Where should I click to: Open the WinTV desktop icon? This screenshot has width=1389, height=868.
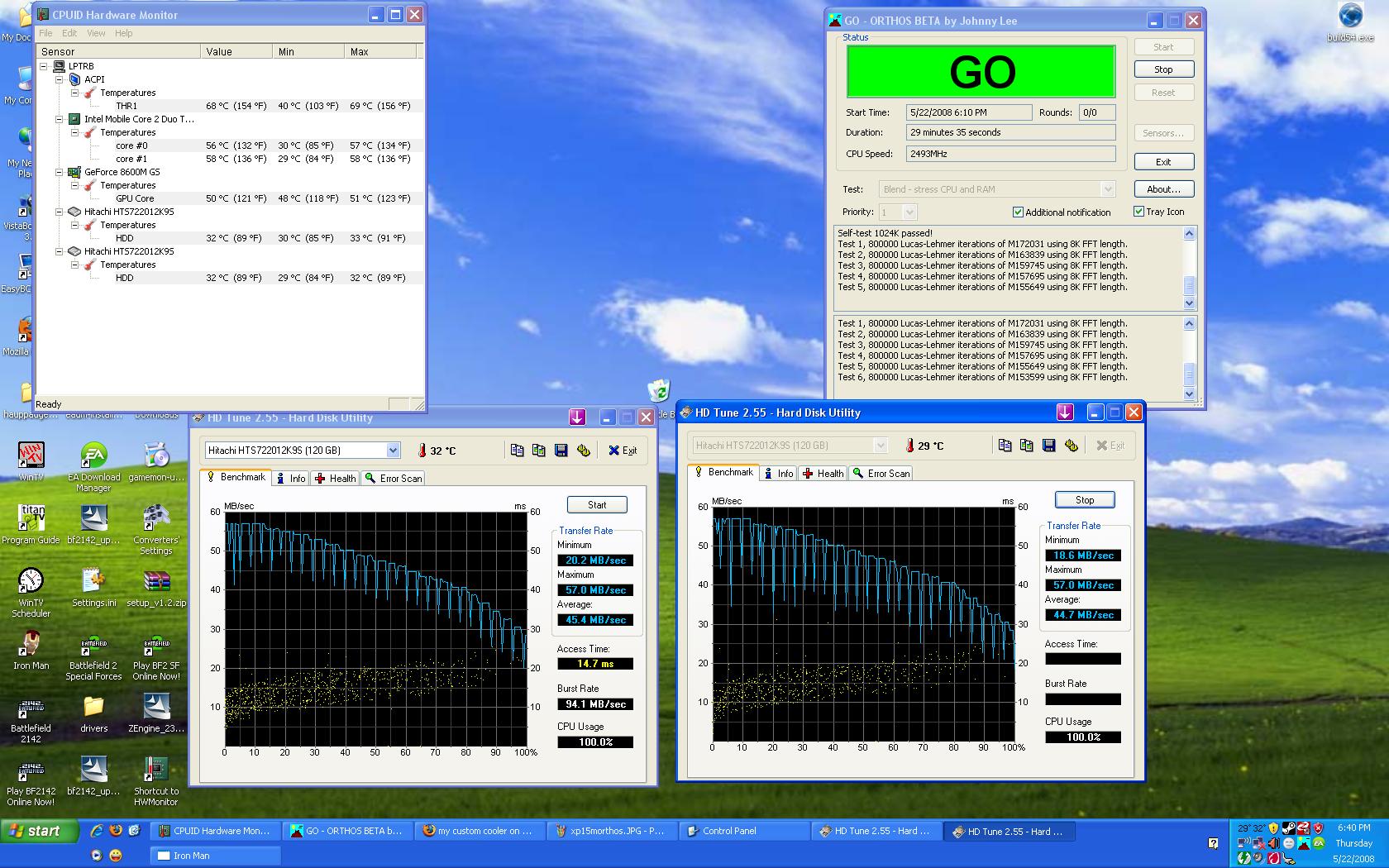click(31, 461)
